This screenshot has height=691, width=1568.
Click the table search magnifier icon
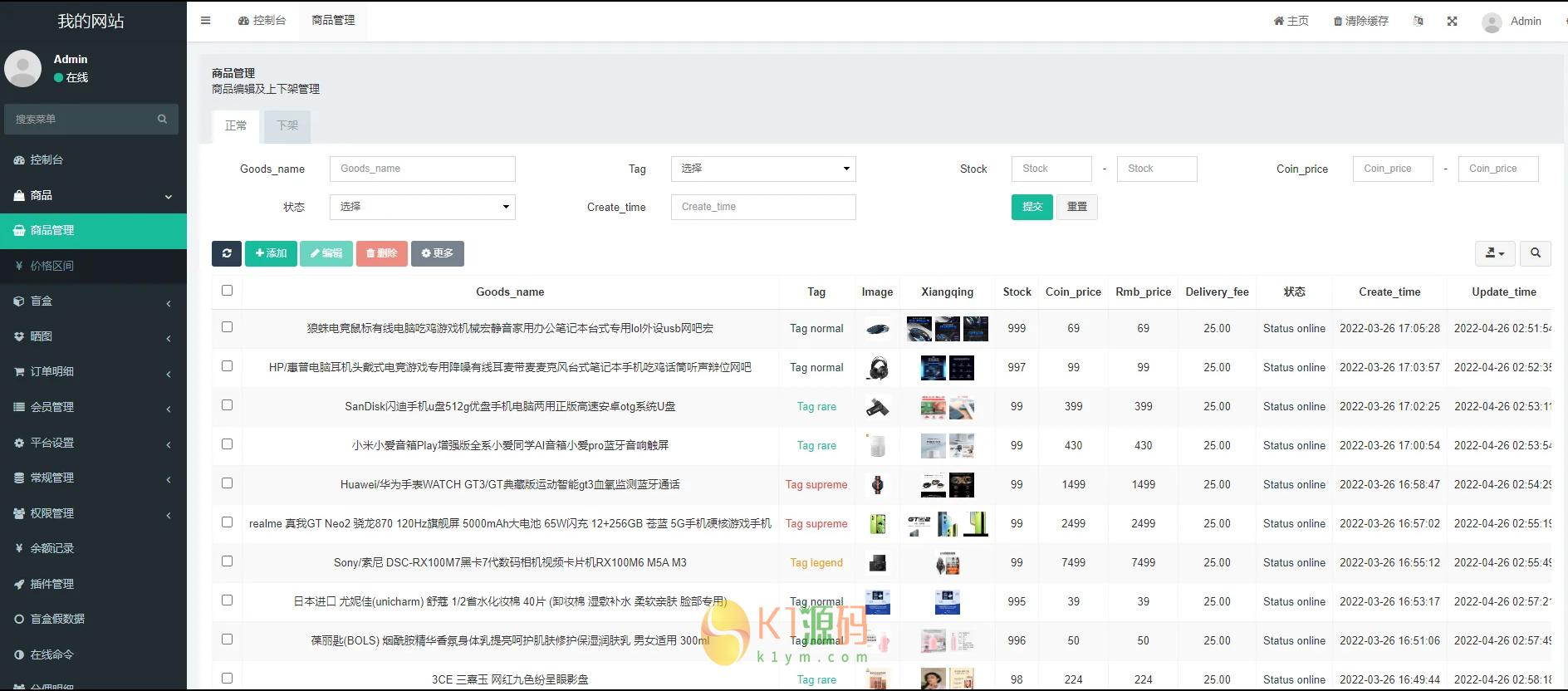pyautogui.click(x=1535, y=253)
